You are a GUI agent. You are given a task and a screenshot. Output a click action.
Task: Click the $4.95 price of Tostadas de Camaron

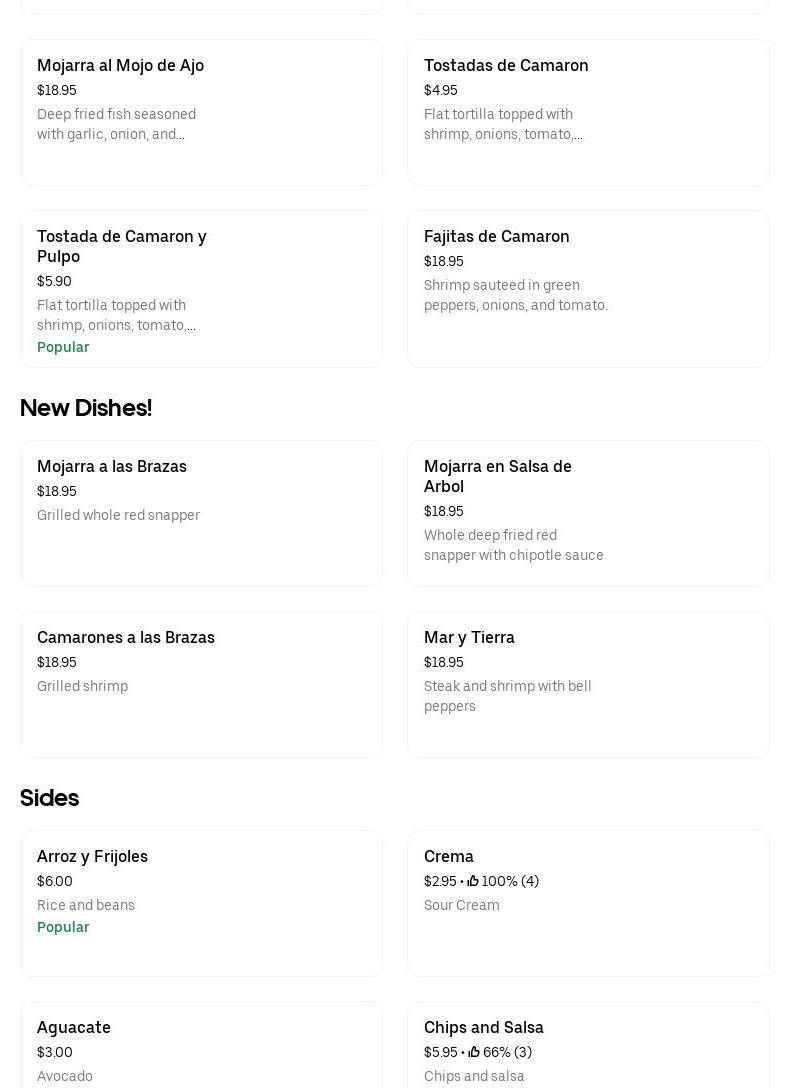point(441,90)
